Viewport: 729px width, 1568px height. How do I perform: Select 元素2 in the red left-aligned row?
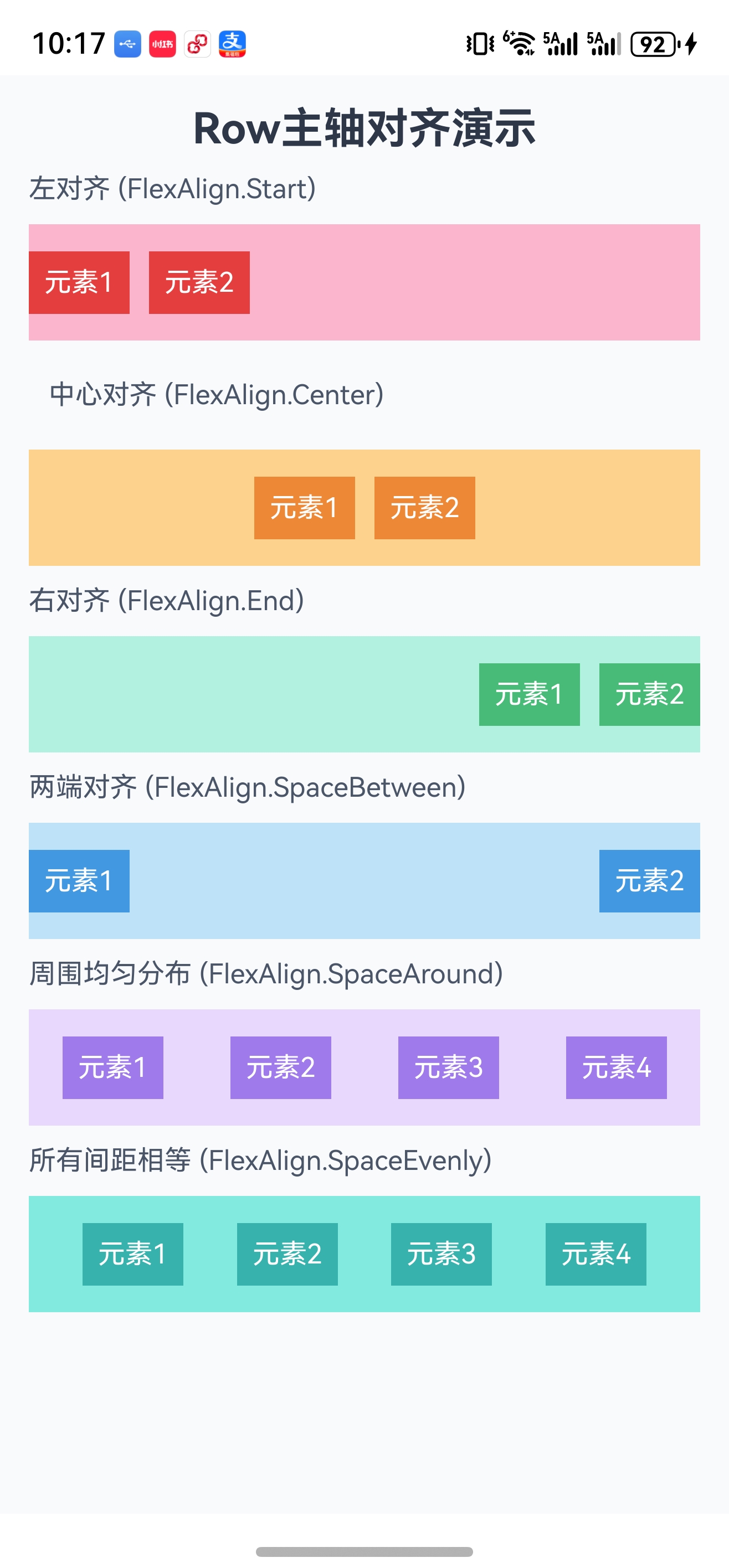pyautogui.click(x=199, y=282)
